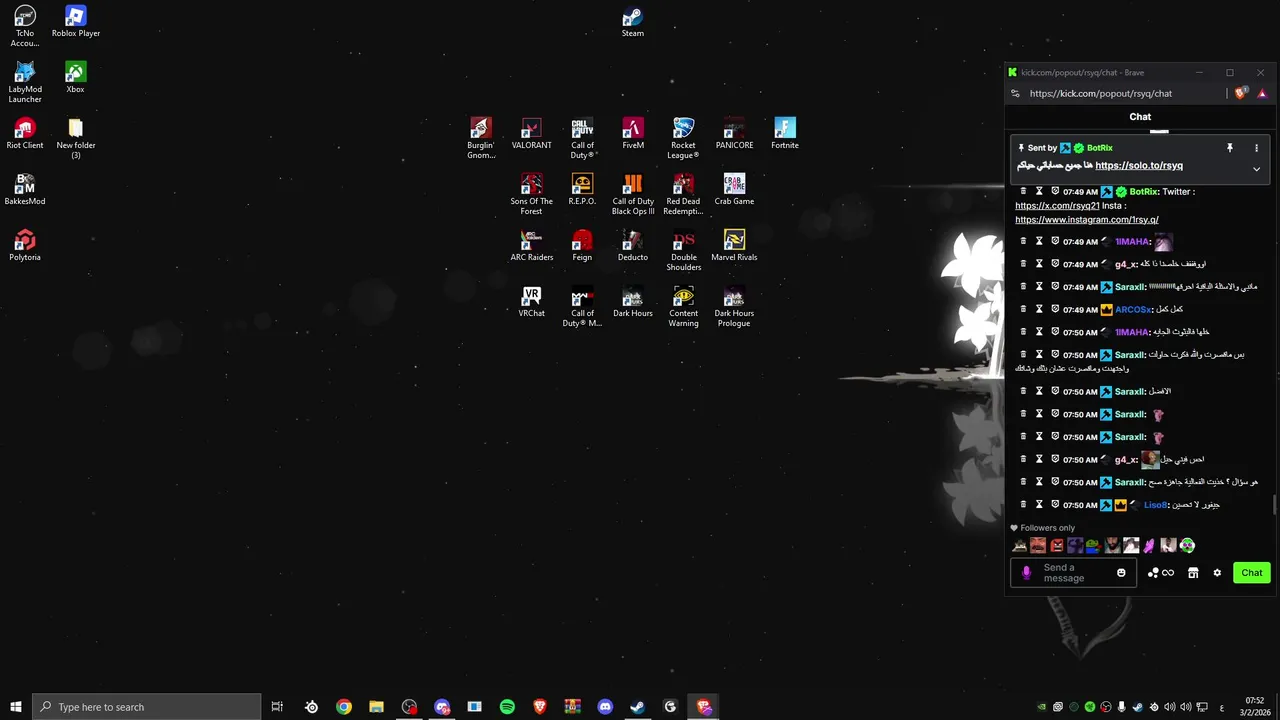Open Spotify from the taskbar

(507, 707)
